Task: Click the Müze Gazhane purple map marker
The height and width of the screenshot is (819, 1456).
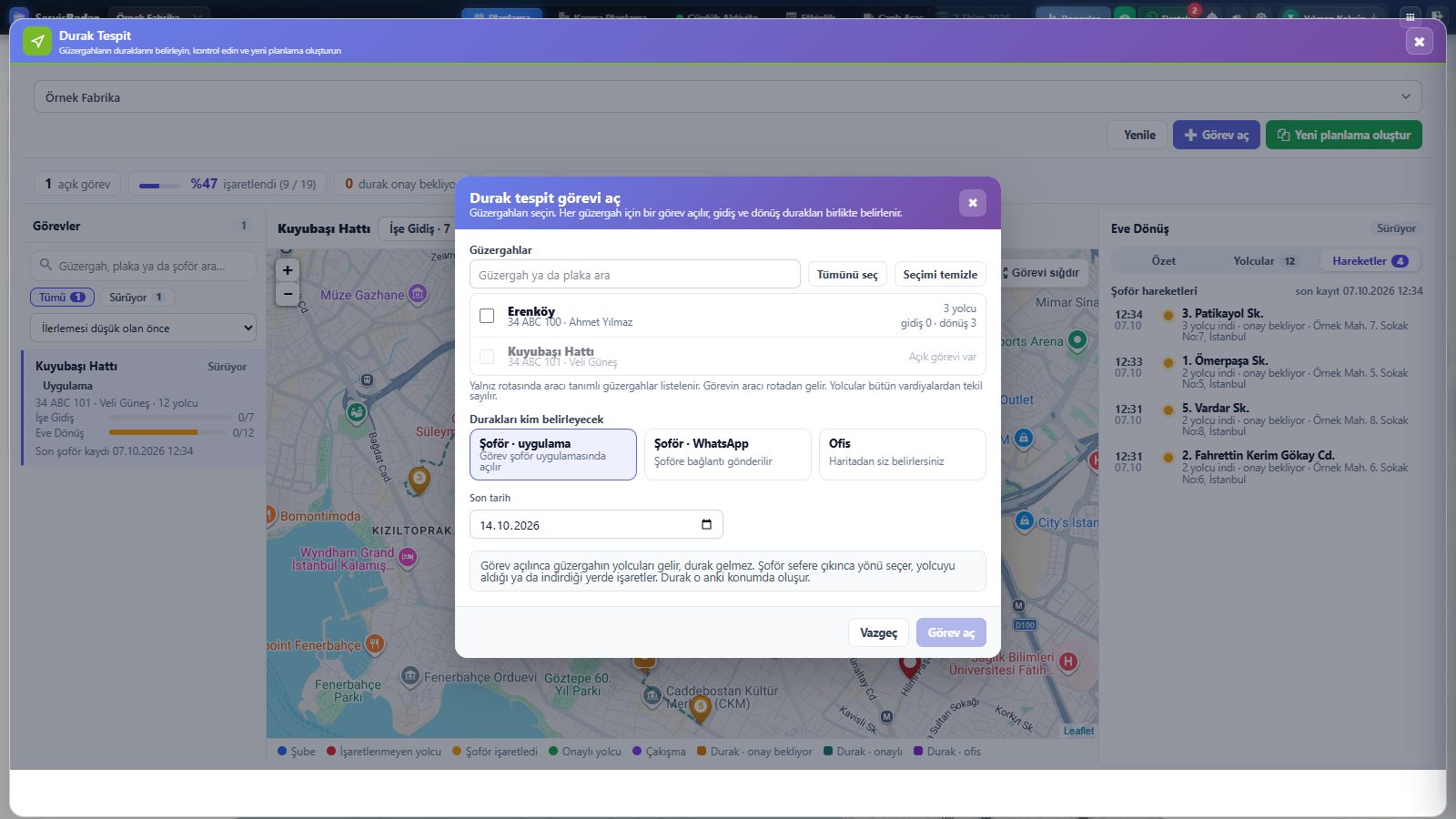Action: pyautogui.click(x=418, y=293)
